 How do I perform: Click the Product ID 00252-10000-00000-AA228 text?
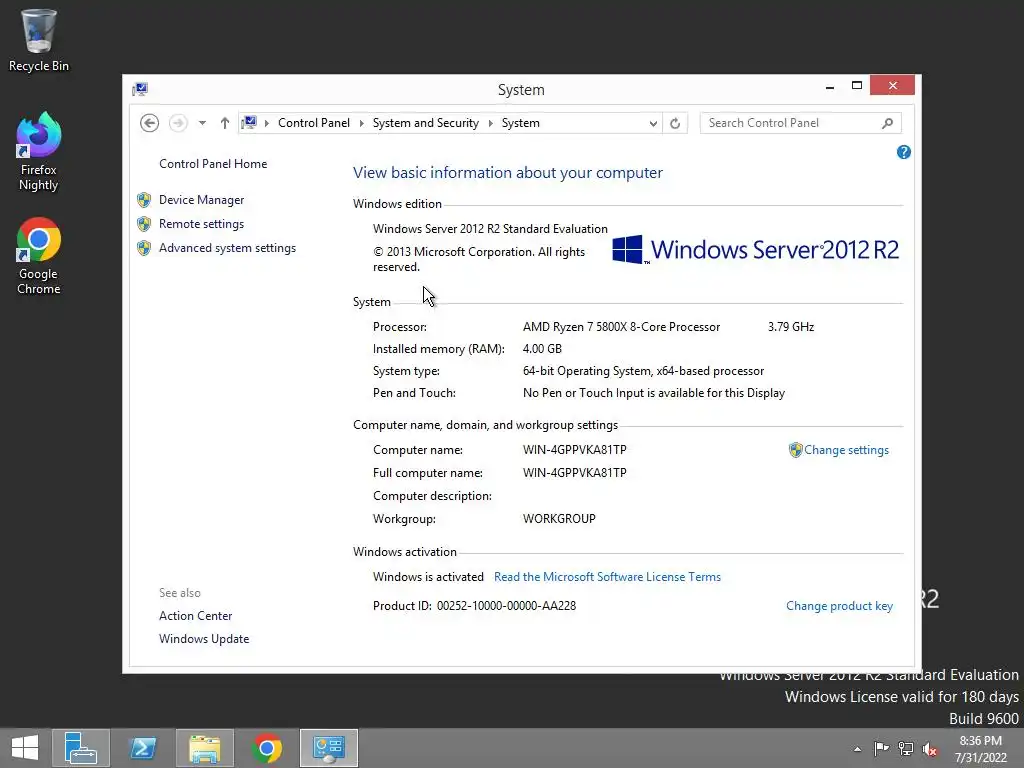click(x=474, y=606)
